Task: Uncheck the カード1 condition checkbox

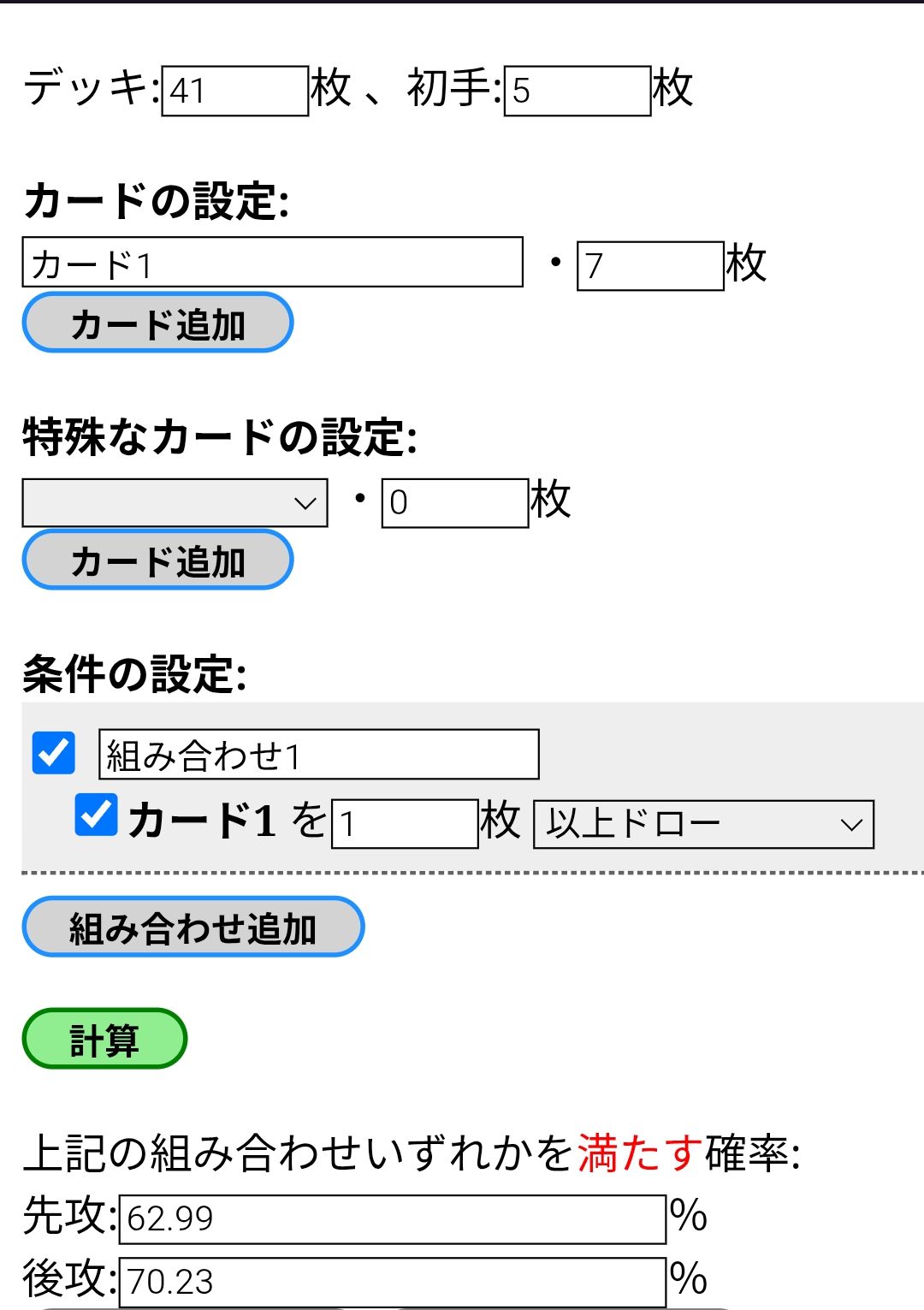Action: (x=96, y=815)
